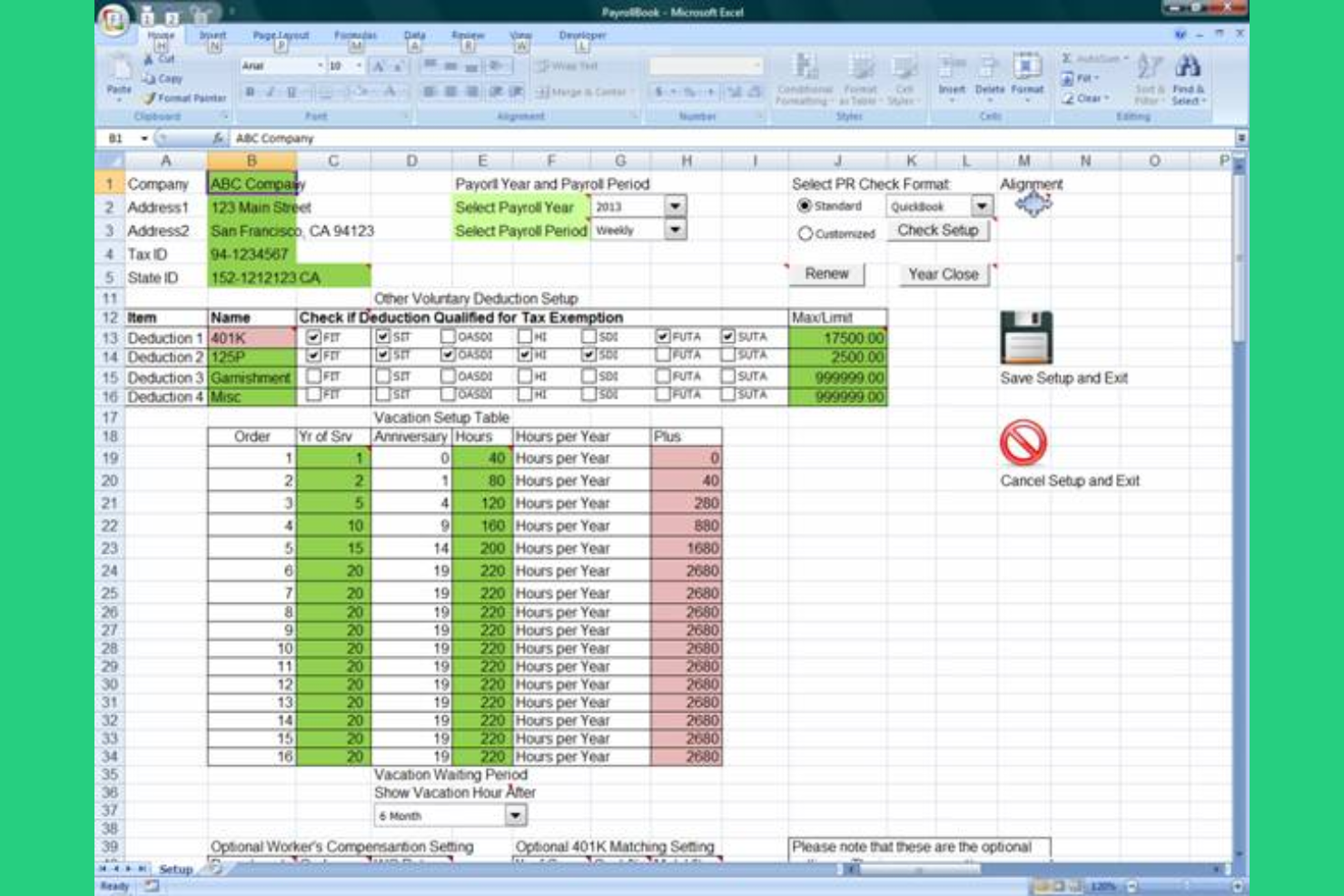Switch to the Formulas ribbon tab
1344x896 pixels.
(355, 35)
